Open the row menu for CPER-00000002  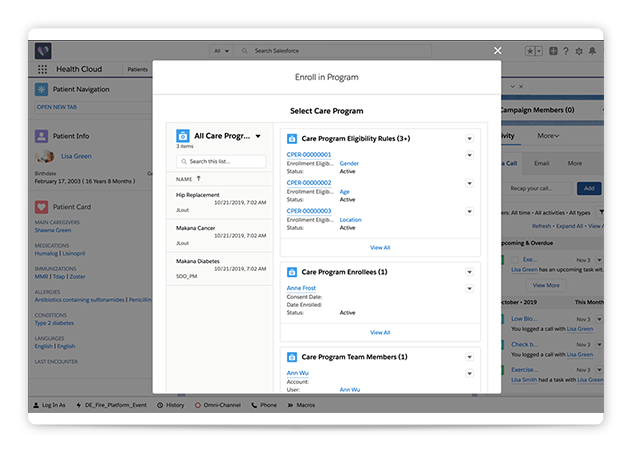point(469,183)
